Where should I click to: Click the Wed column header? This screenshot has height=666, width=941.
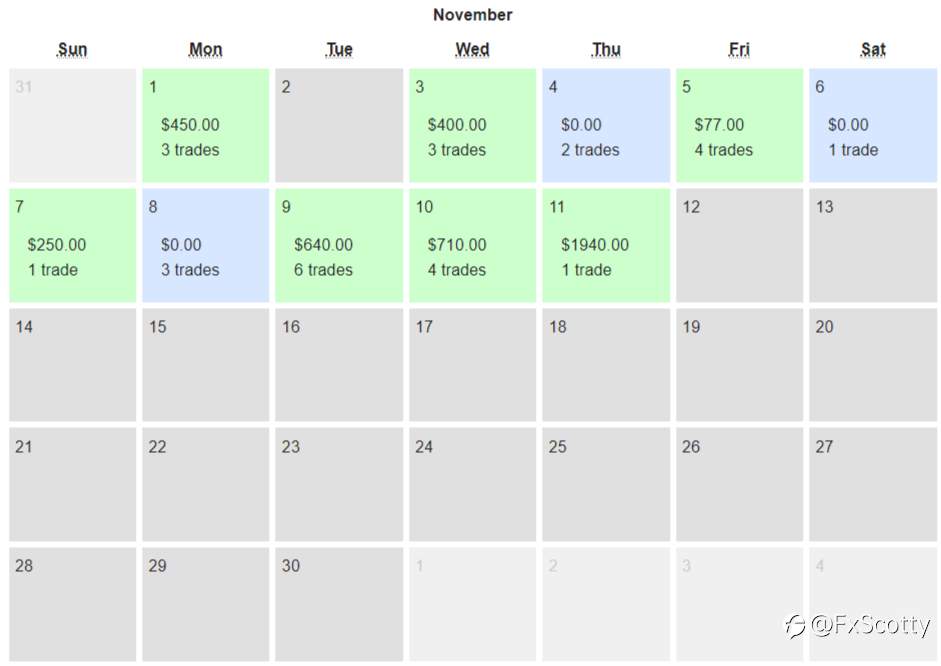tap(472, 49)
